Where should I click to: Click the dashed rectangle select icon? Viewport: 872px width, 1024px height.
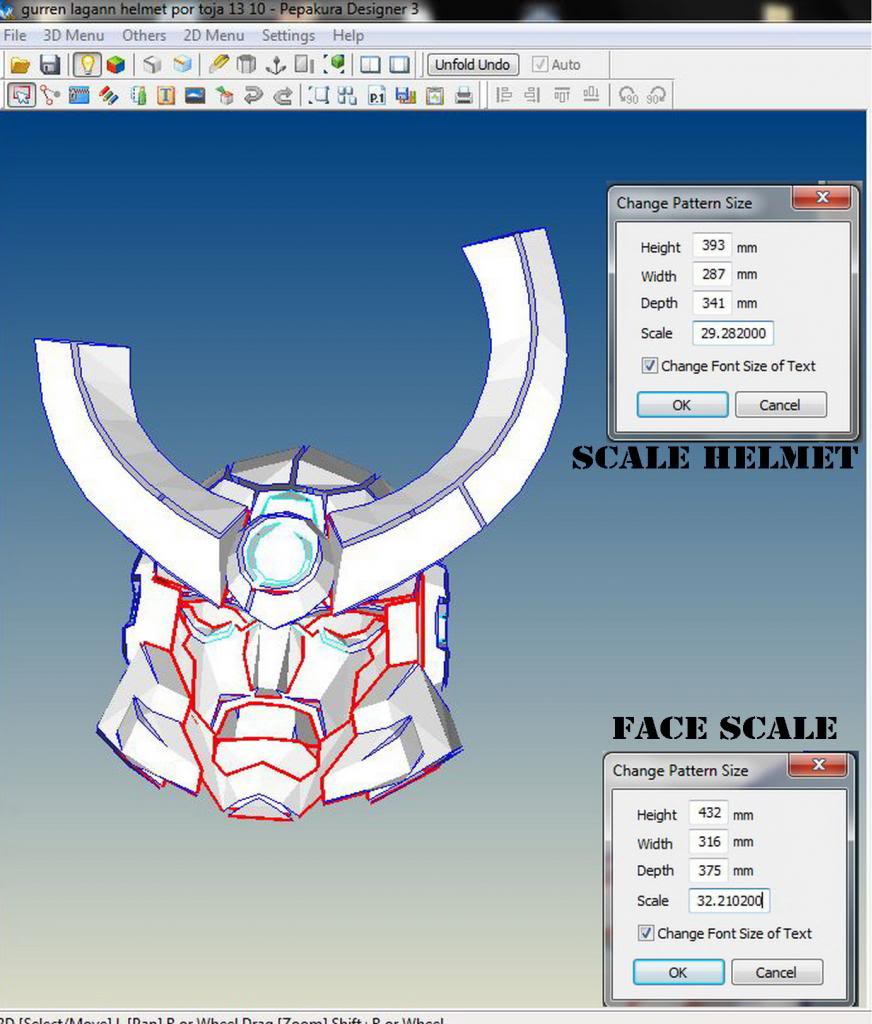coord(319,95)
